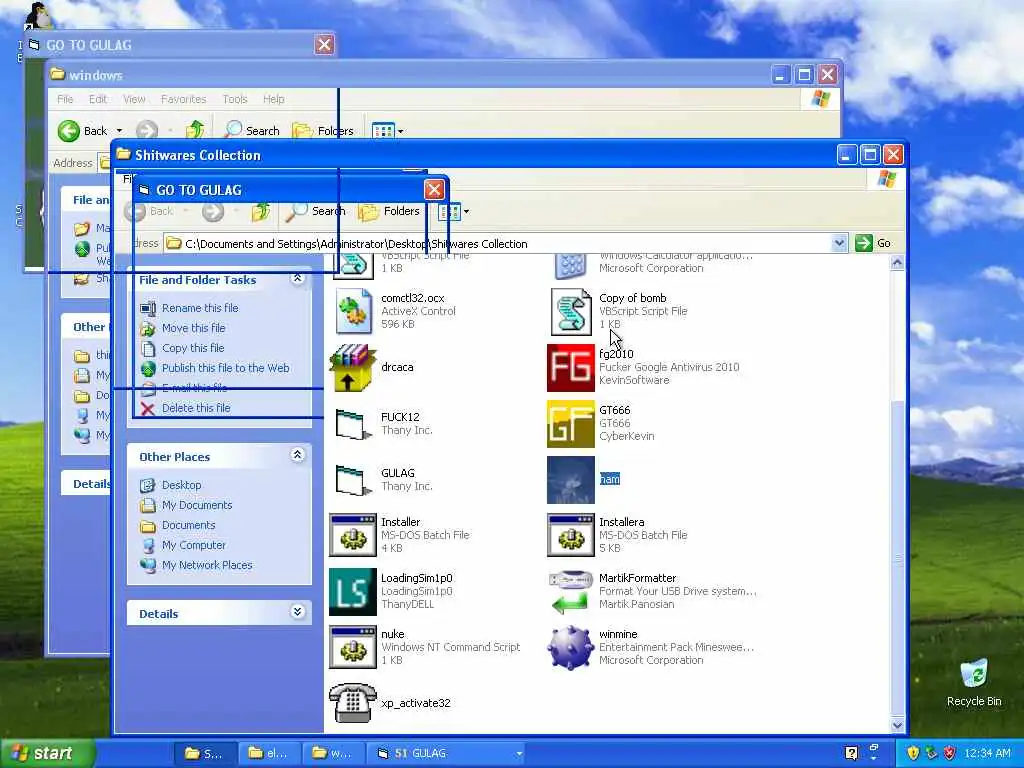Click scroll down arrow in file list
Image resolution: width=1024 pixels, height=768 pixels.
[897, 724]
